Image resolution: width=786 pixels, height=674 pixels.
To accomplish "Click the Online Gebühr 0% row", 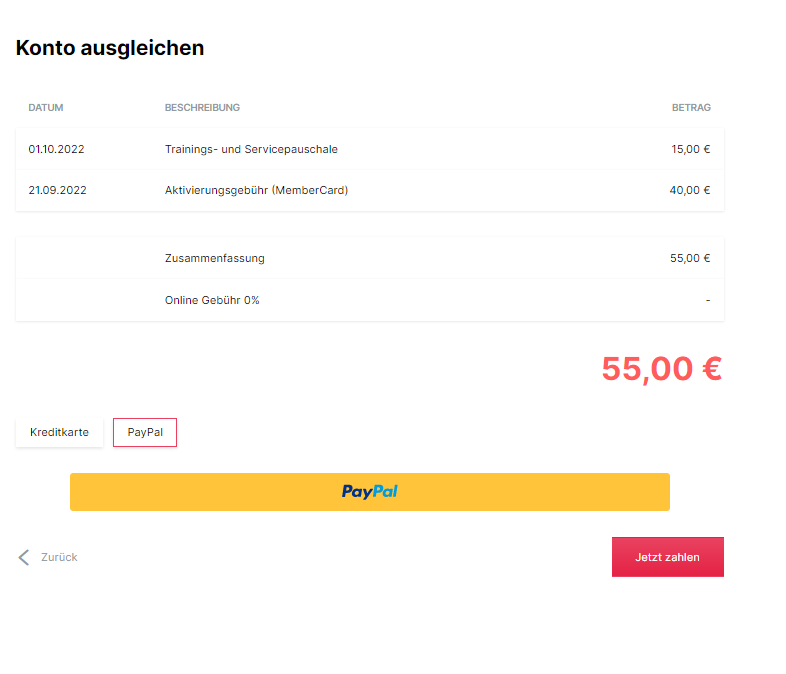I will 370,300.
